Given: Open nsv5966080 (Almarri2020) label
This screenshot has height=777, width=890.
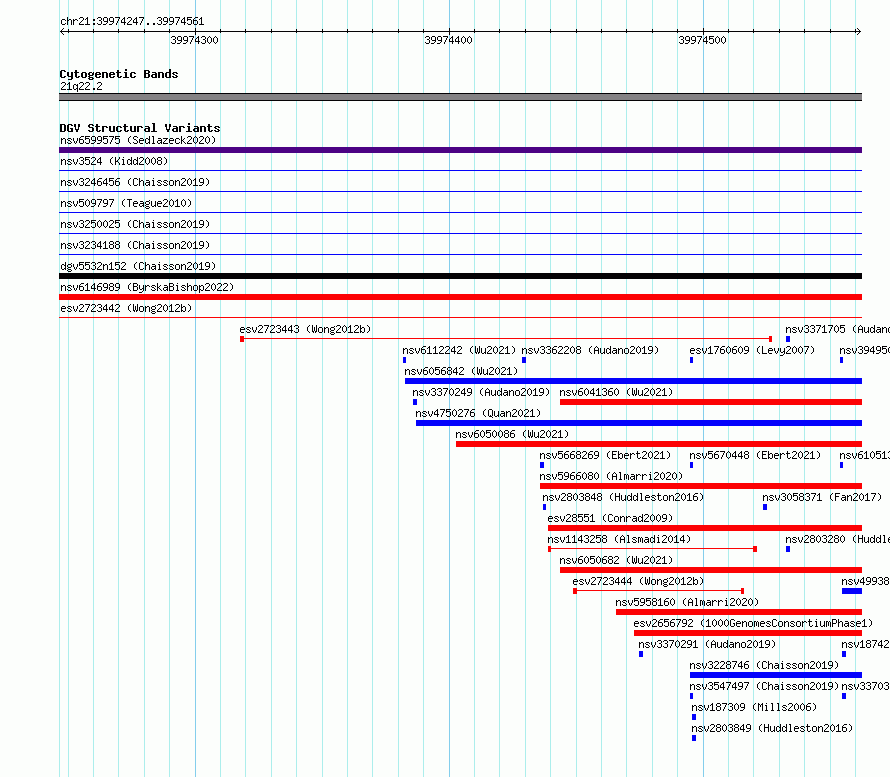Looking at the screenshot, I should (611, 476).
